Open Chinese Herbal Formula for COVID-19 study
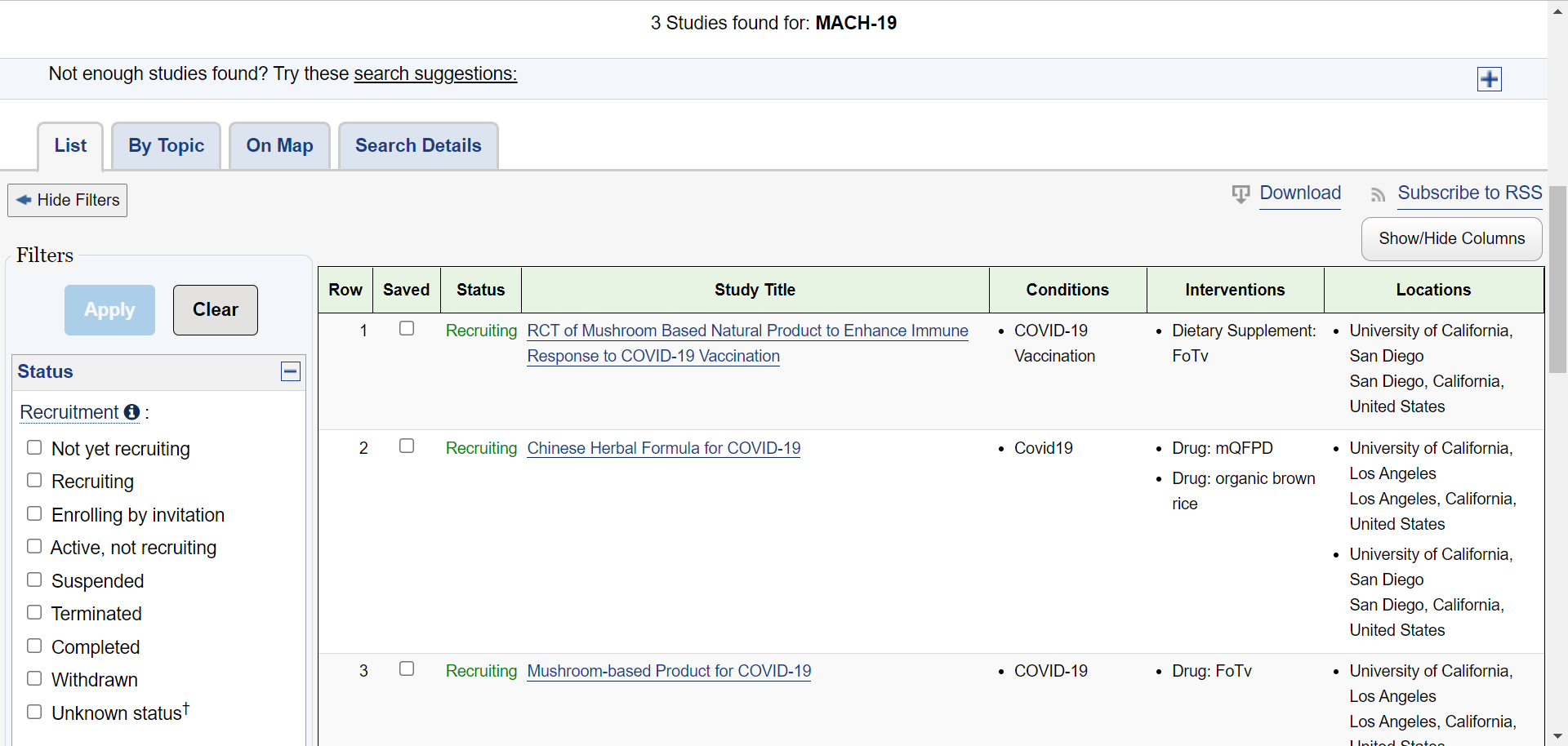The height and width of the screenshot is (746, 1568). click(663, 448)
